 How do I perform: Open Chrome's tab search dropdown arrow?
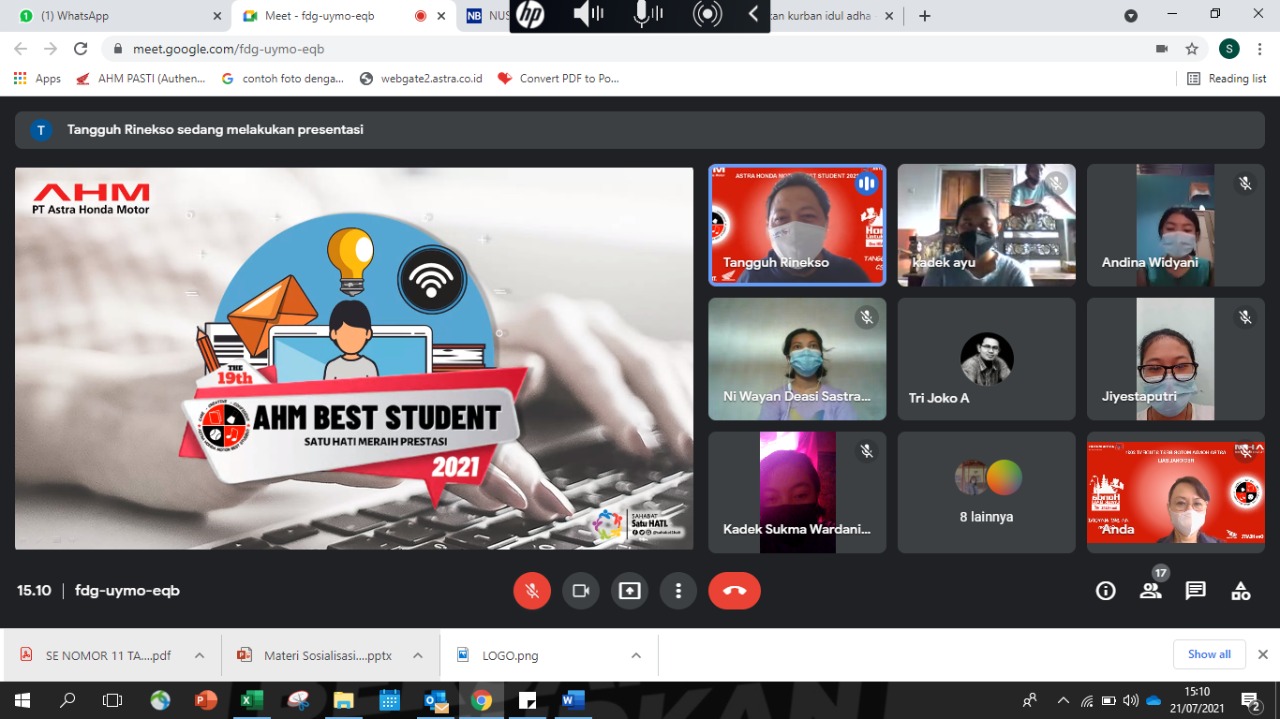1131,16
